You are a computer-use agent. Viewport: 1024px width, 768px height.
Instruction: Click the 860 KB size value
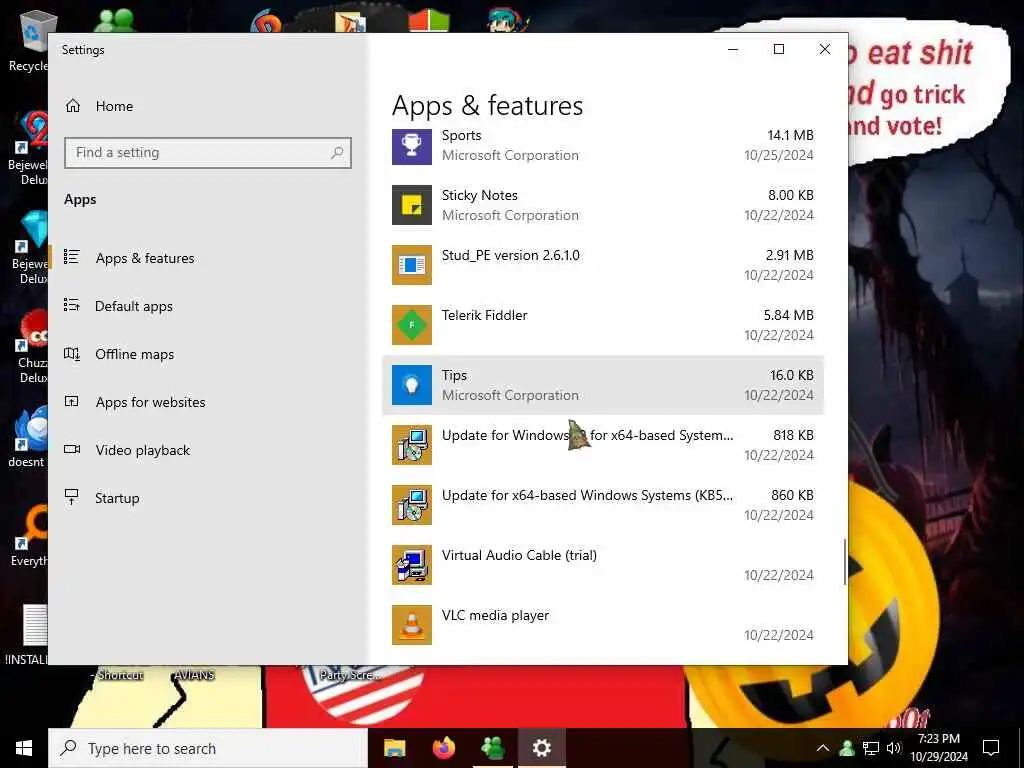(792, 496)
